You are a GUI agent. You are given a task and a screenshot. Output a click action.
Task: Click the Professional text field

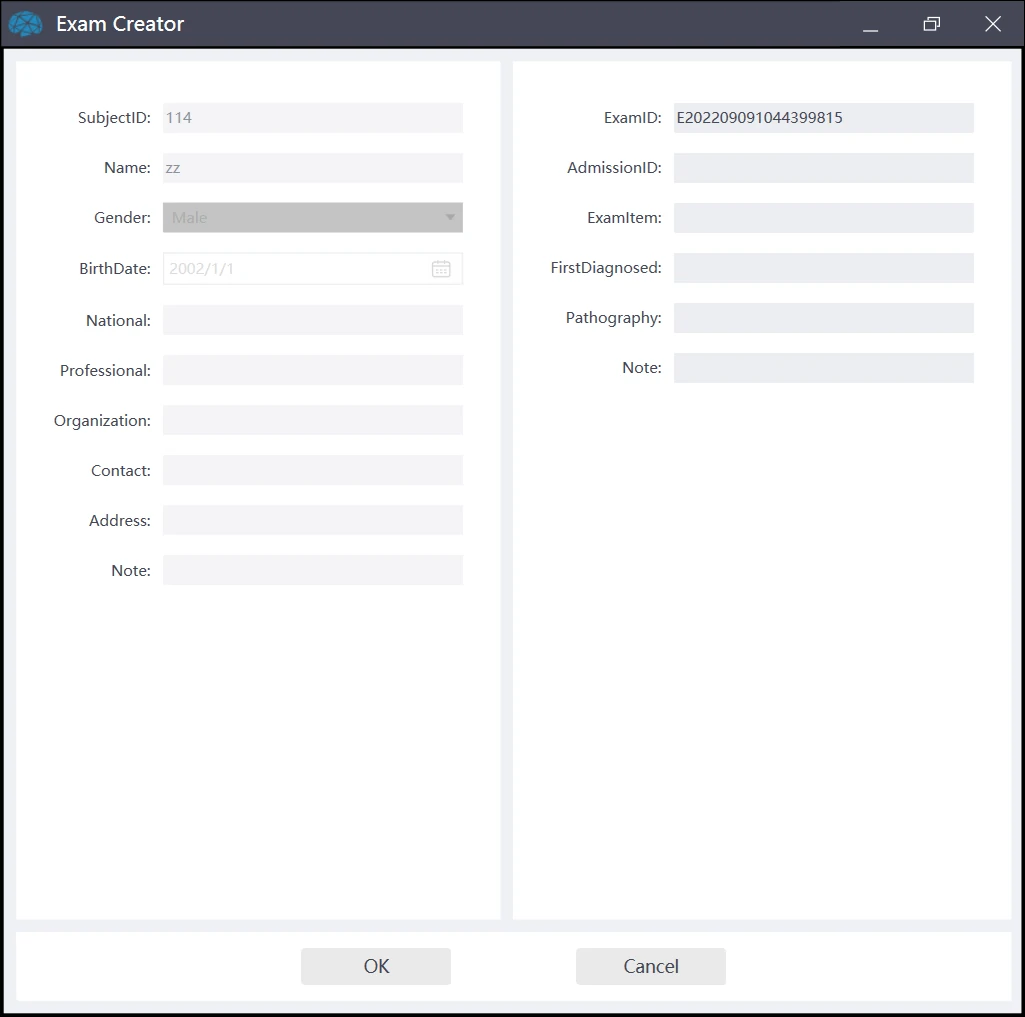click(312, 370)
